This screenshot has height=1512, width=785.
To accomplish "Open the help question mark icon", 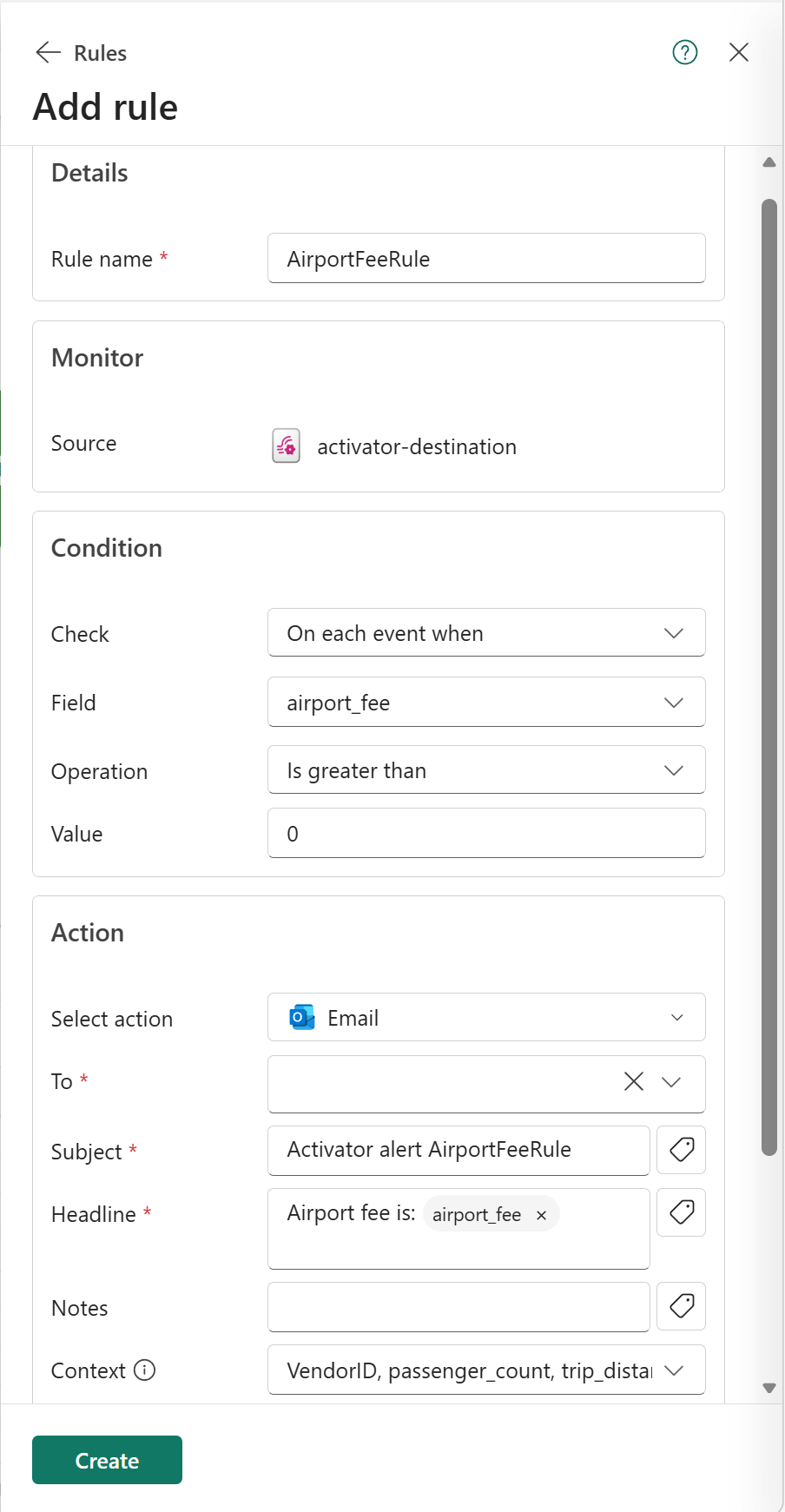I will [685, 53].
